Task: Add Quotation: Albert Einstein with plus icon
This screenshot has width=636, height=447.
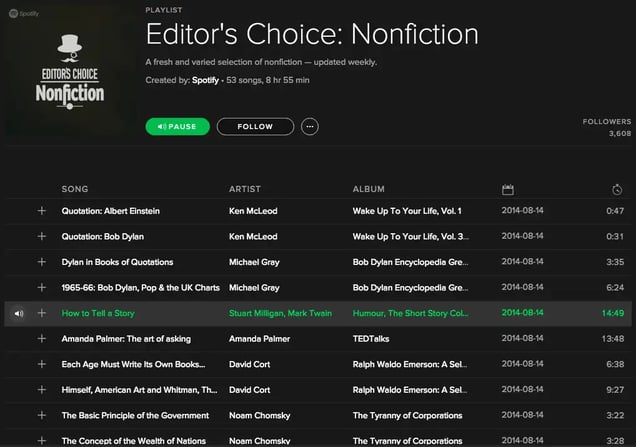Action: [x=42, y=211]
